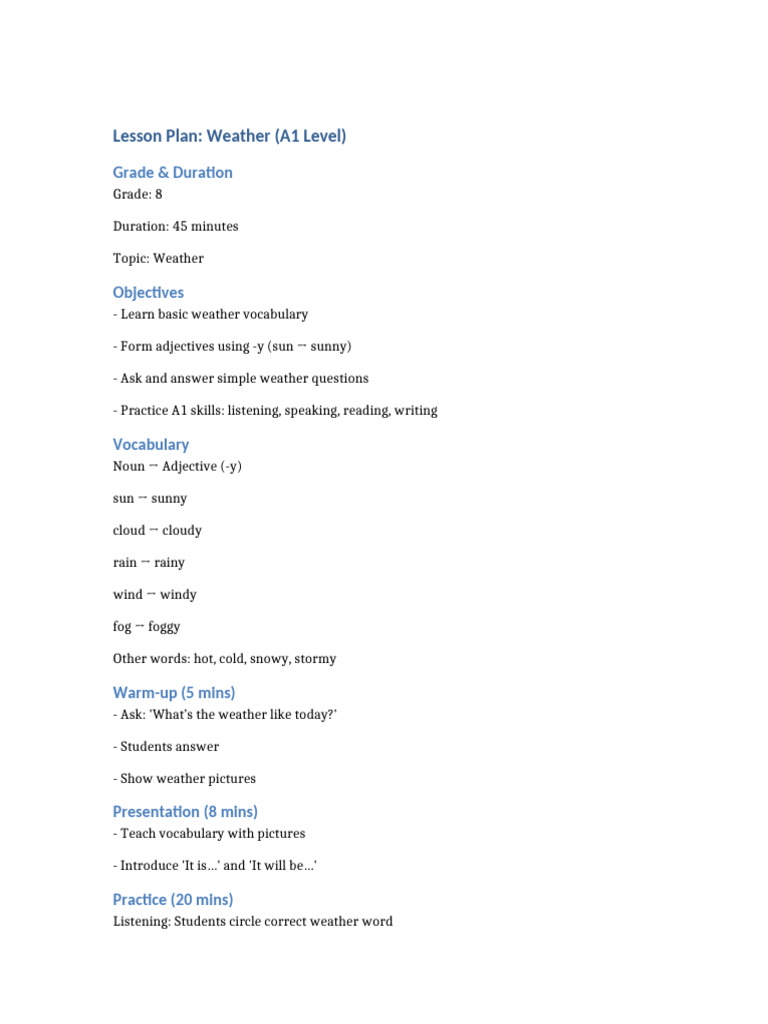Click the Objectives heading
Viewport: 768px width, 1024px height.
click(x=148, y=293)
